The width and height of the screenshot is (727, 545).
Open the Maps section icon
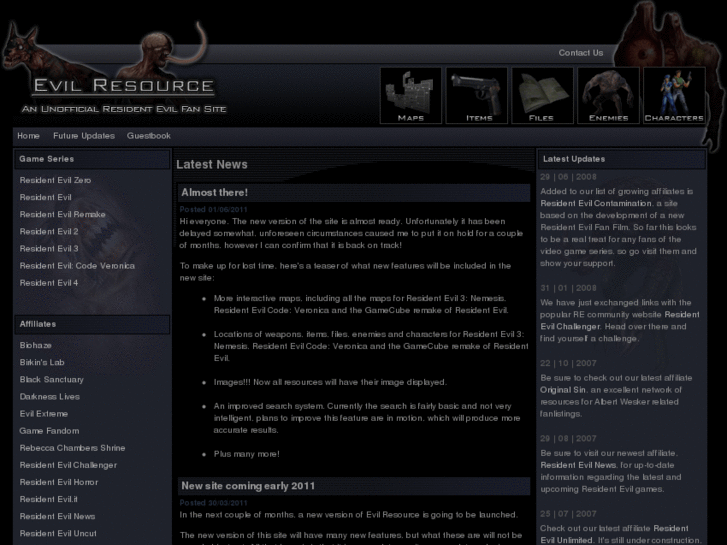(x=411, y=96)
